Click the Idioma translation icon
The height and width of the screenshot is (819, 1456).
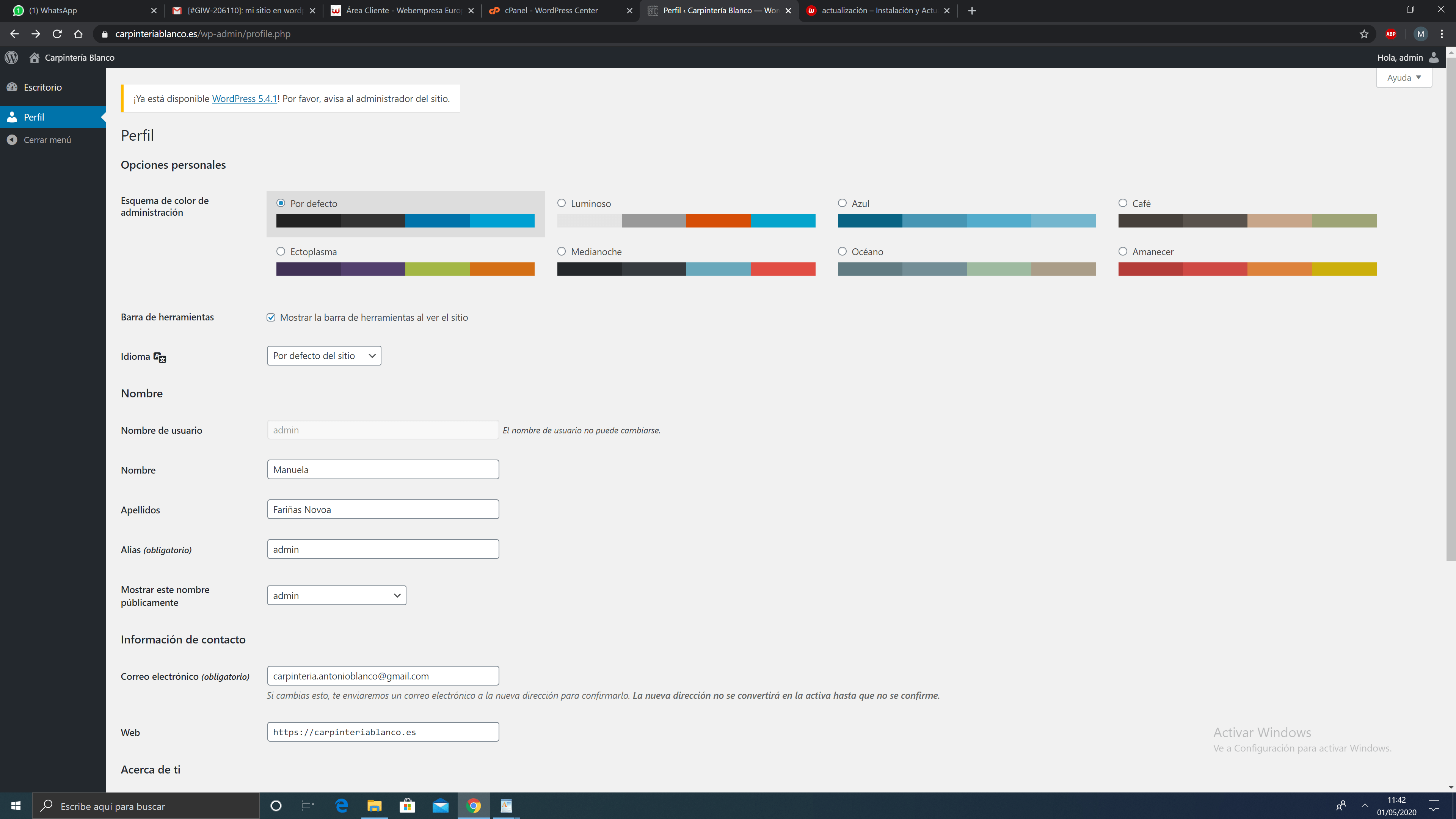[160, 357]
